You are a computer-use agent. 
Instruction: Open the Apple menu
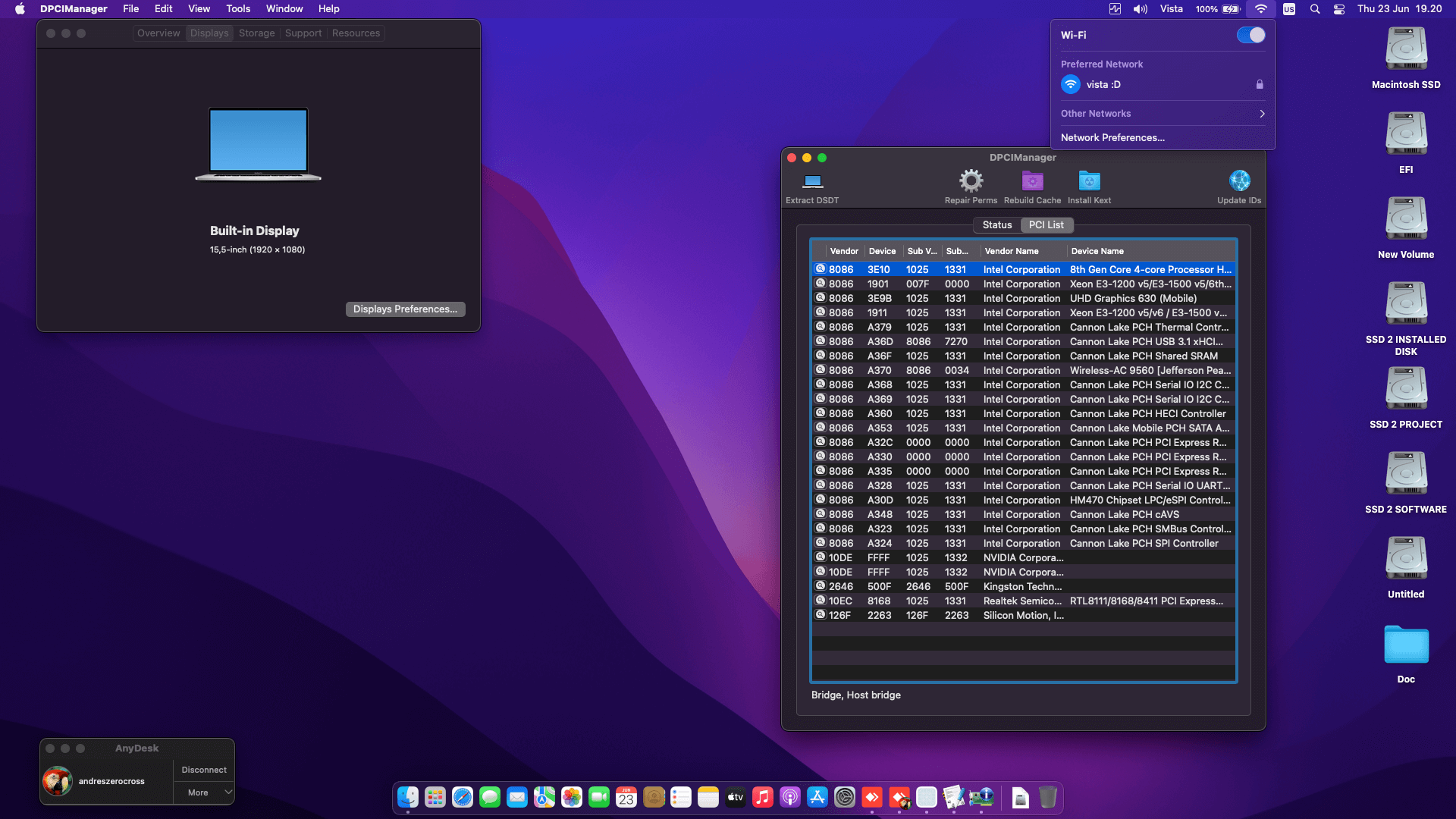[20, 9]
